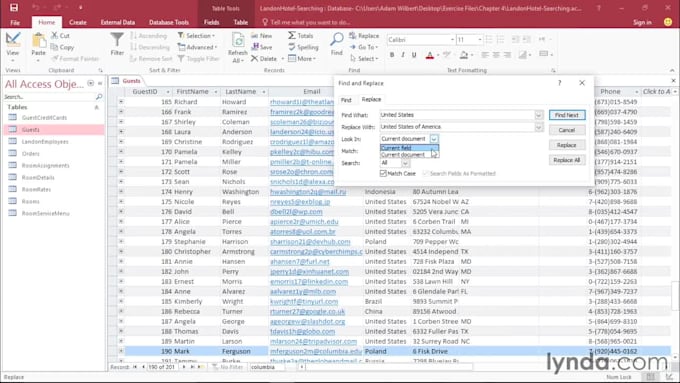
Task: Expand subdatasheet for guest 175 Nicole
Action: pos(121,202)
